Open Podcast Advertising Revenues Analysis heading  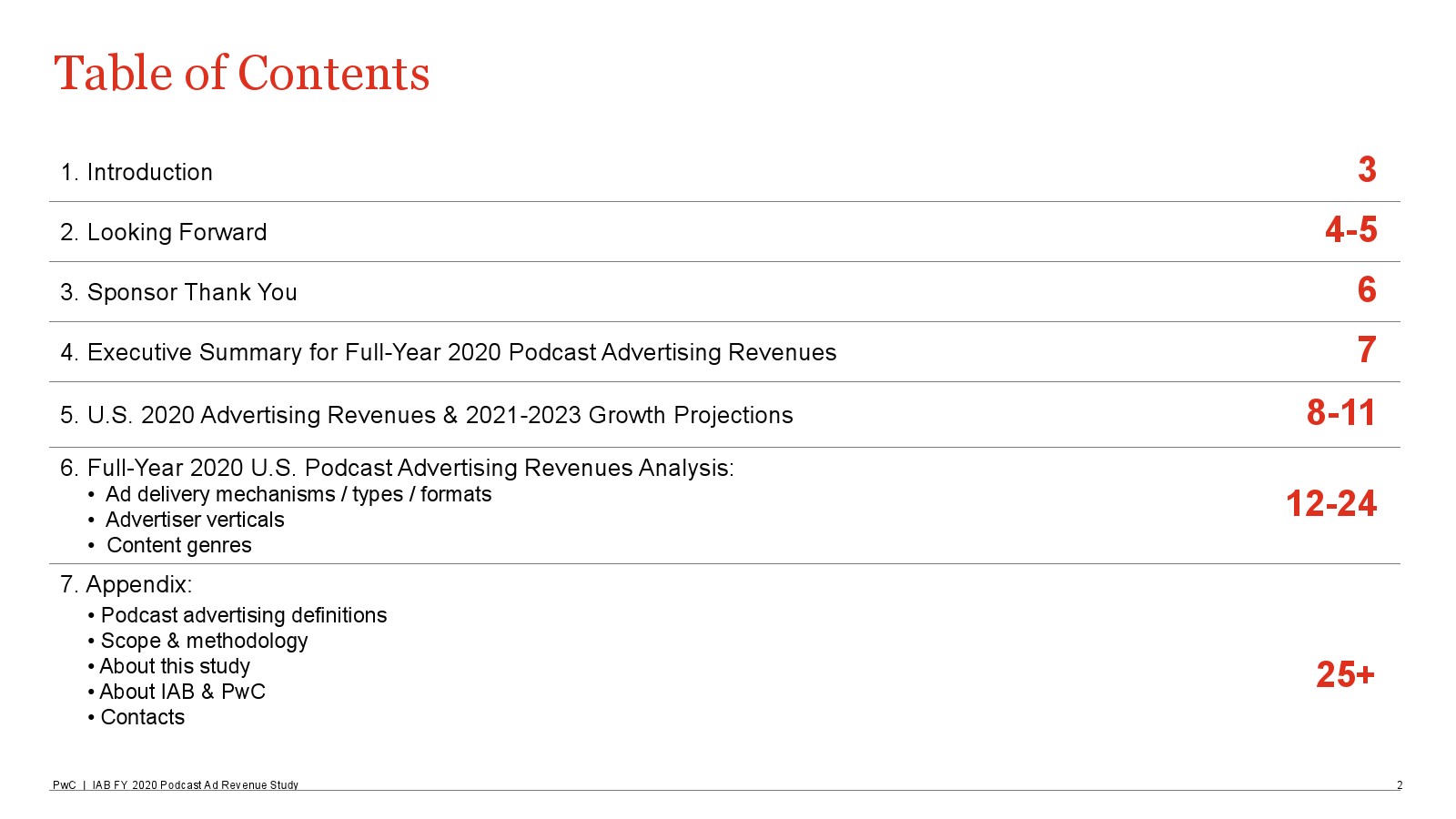click(397, 468)
